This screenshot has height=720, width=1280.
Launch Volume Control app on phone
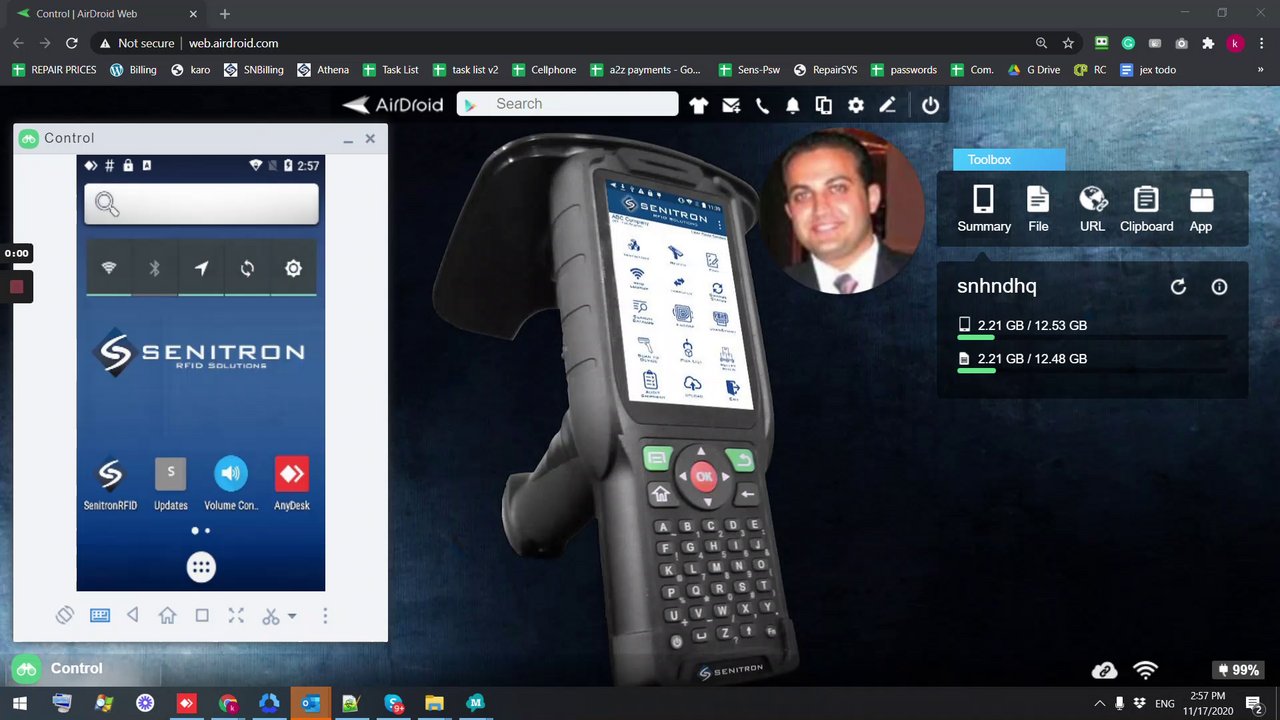(231, 483)
